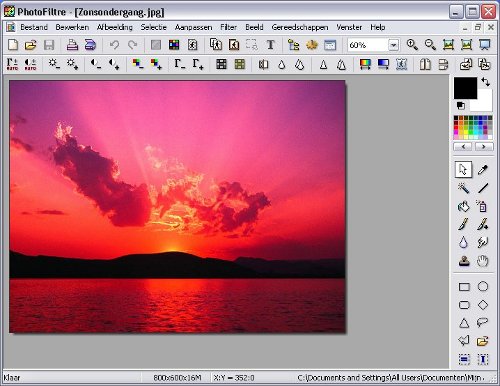The image size is (500, 386).
Task: Select the Line drawing tool
Action: [483, 188]
